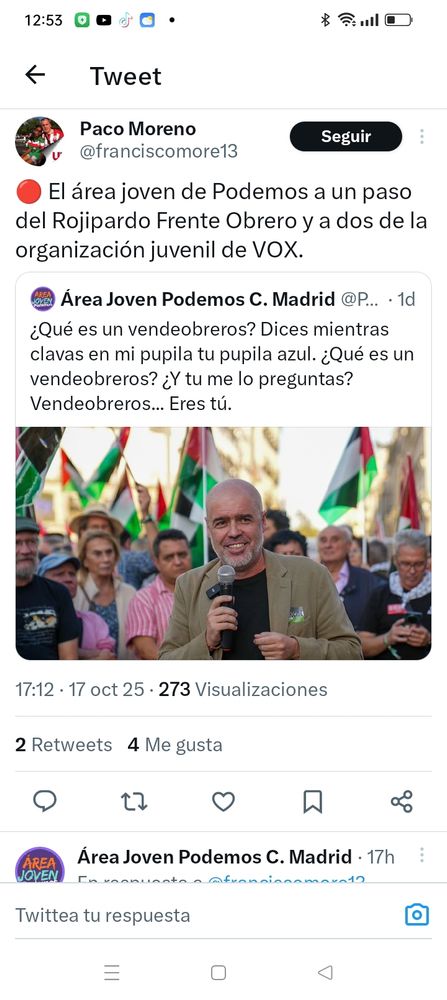
Task: Tap the Twittea tu respuesta field
Action: [204, 915]
